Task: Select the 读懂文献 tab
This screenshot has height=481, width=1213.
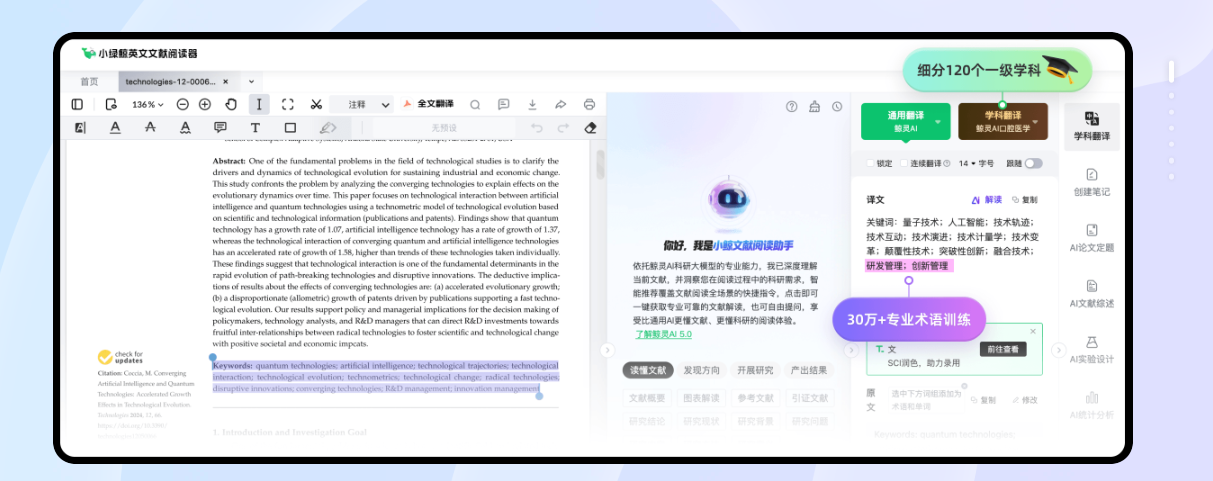Action: pyautogui.click(x=647, y=370)
